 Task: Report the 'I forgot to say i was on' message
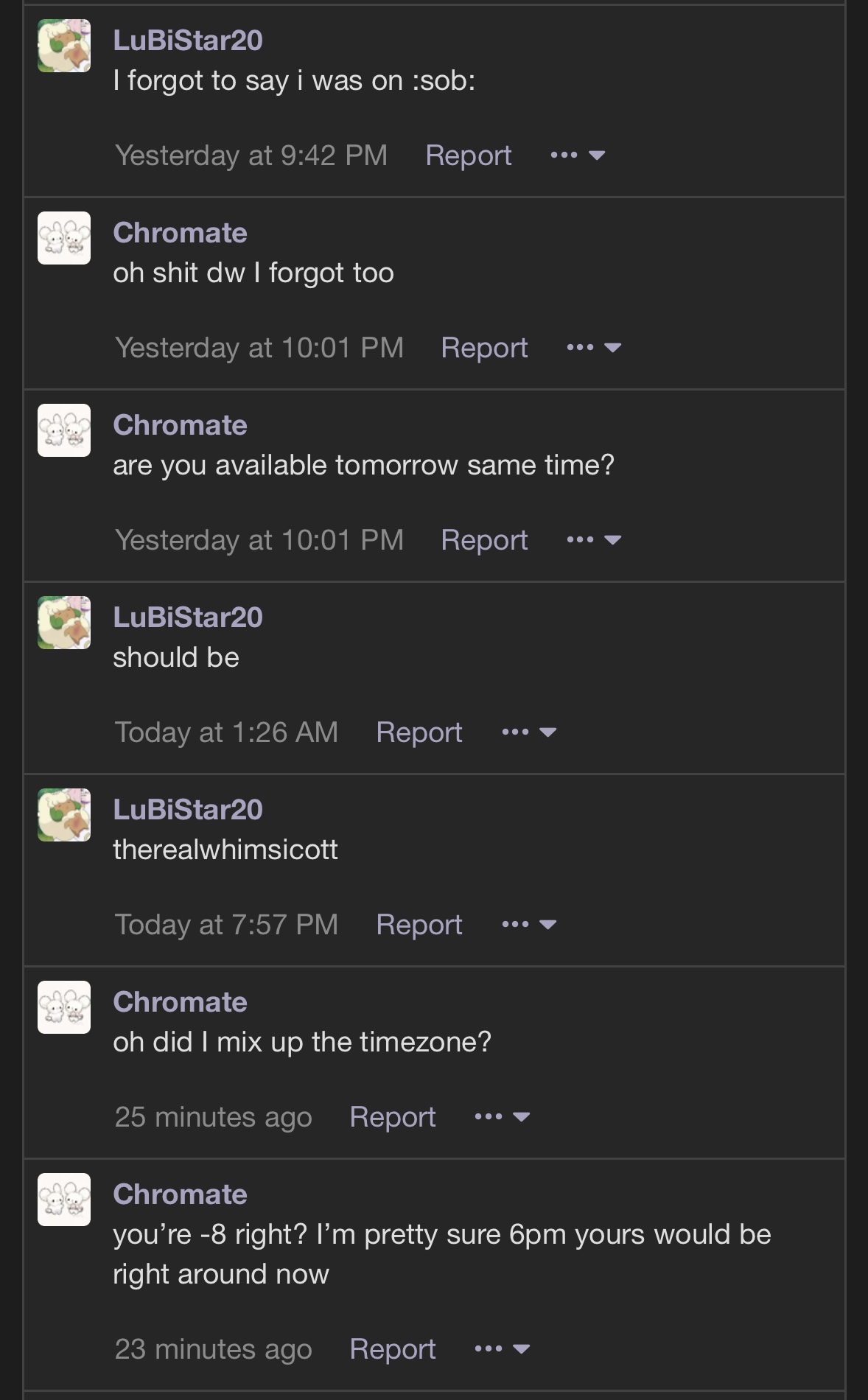pyautogui.click(x=468, y=155)
